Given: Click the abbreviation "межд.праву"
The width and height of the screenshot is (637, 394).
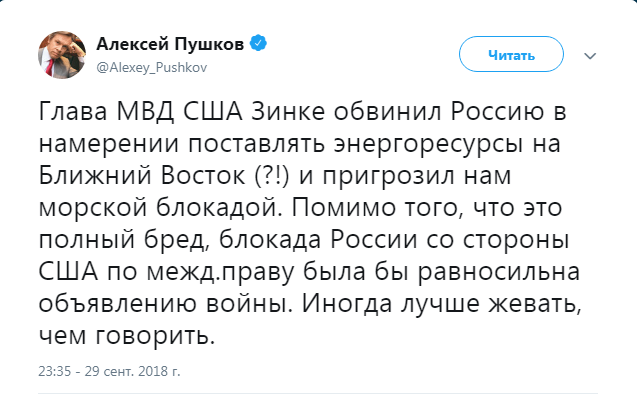Looking at the screenshot, I should point(220,272).
